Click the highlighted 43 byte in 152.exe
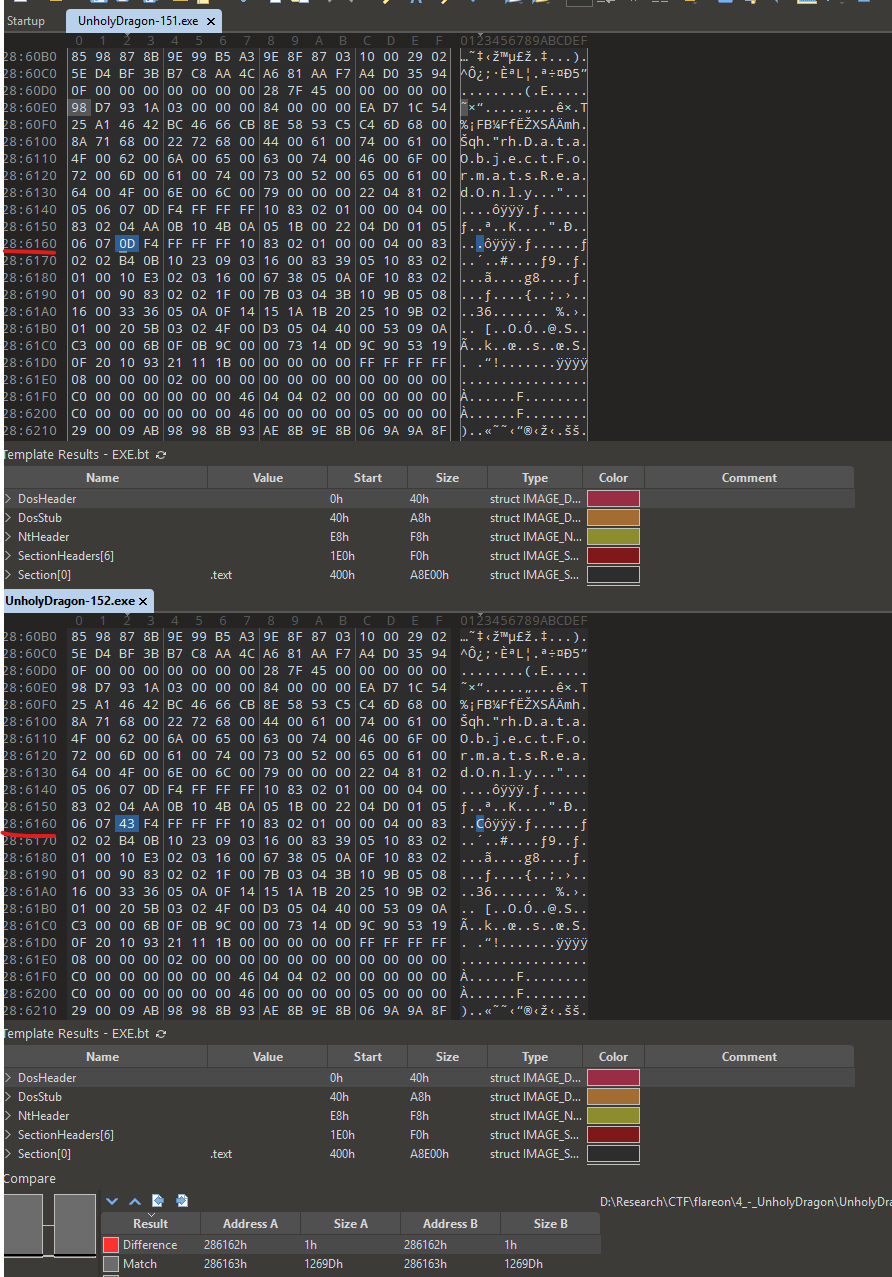This screenshot has width=892, height=1277. coord(126,824)
